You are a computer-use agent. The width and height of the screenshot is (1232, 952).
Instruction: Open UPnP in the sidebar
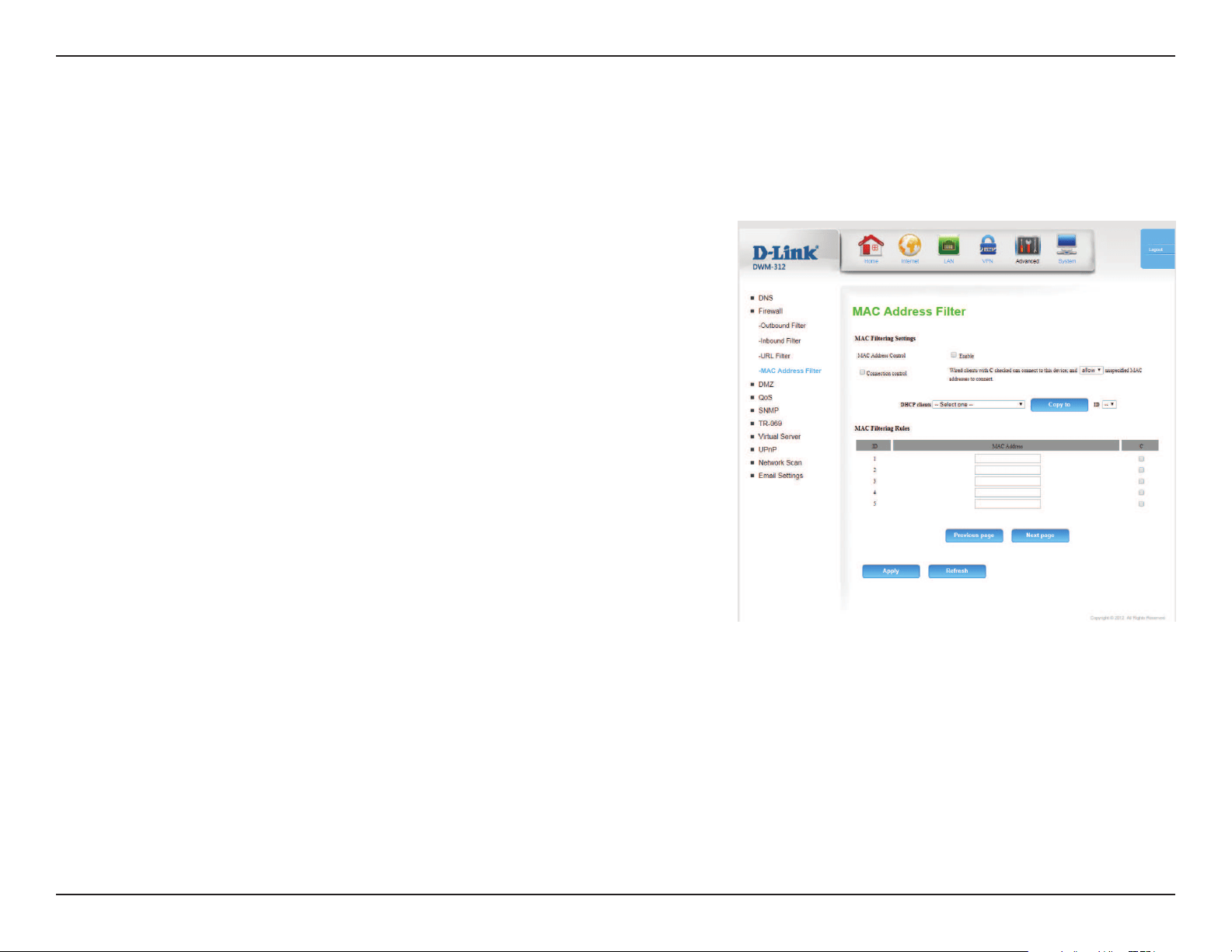[767, 449]
